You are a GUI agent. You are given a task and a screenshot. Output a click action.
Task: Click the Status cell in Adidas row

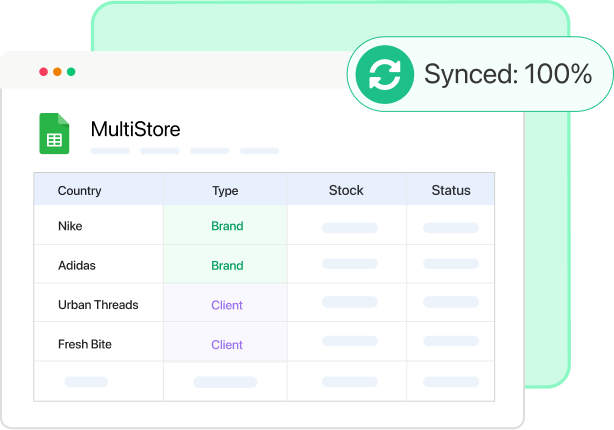click(450, 264)
